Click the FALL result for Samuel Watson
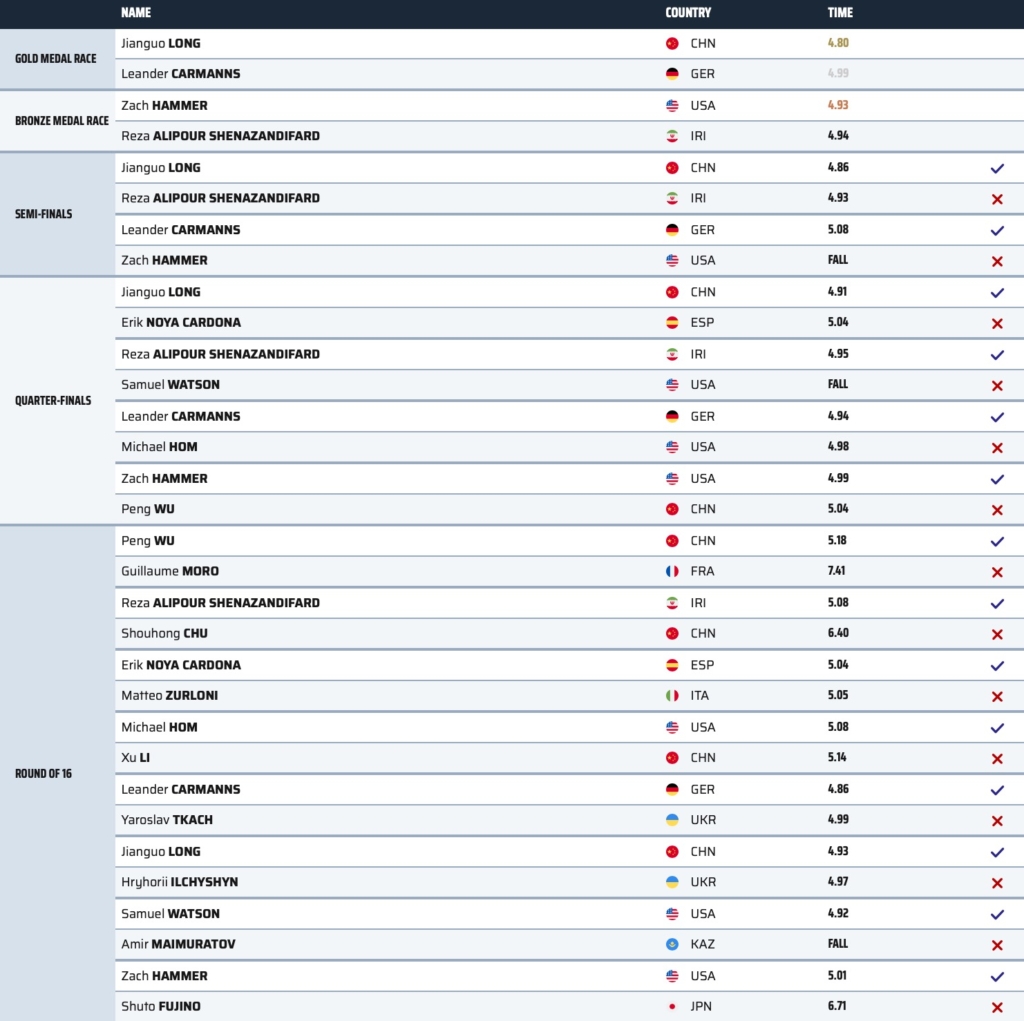The width and height of the screenshot is (1024, 1021). [838, 385]
